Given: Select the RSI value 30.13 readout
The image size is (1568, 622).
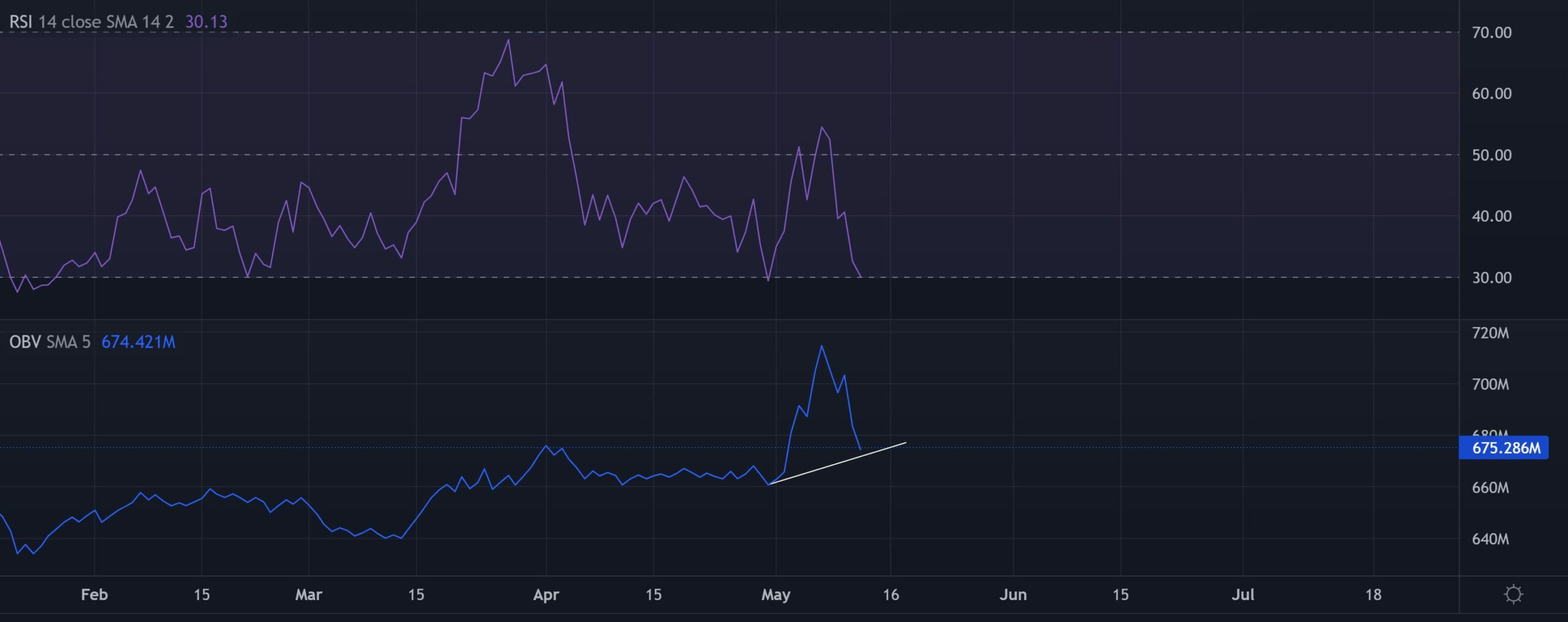Looking at the screenshot, I should (206, 22).
